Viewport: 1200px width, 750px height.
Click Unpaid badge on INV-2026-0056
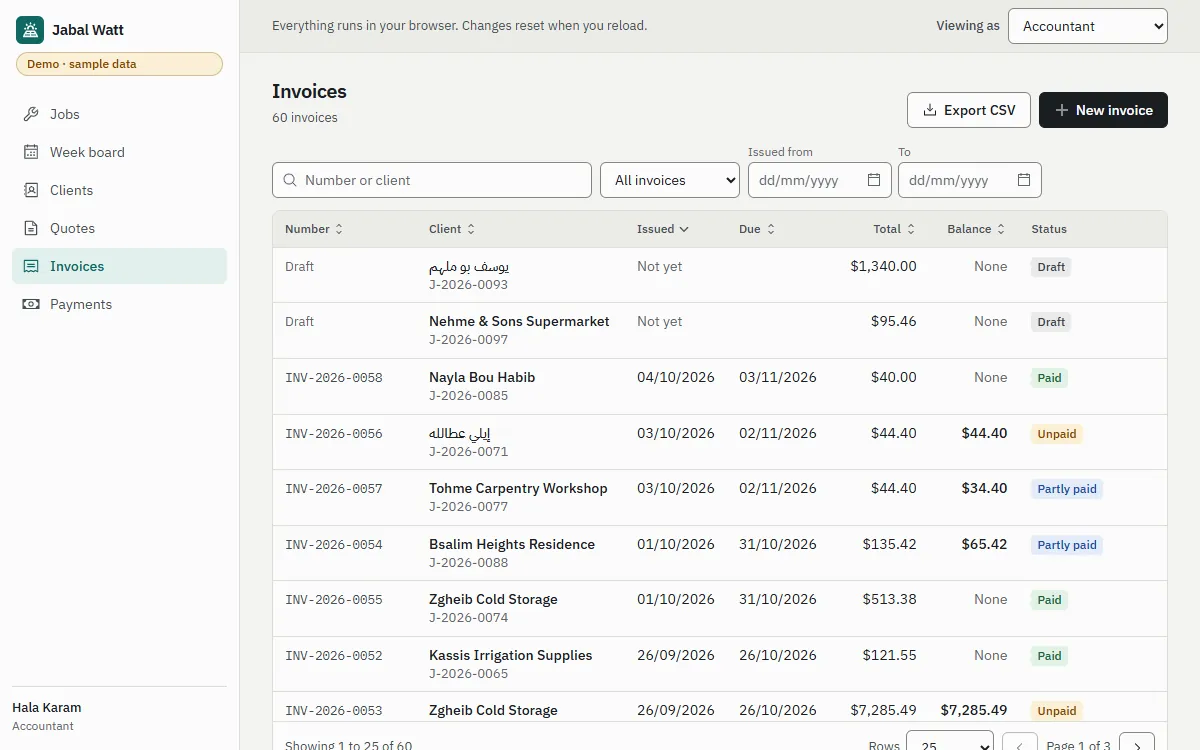[1057, 434]
